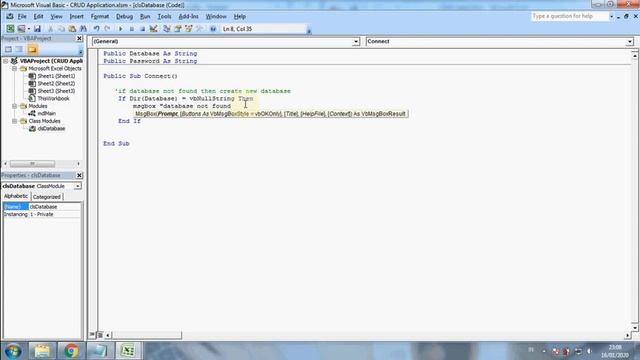Click the Toolbox toolbar icon
640x360 pixels.
click(x=200, y=29)
